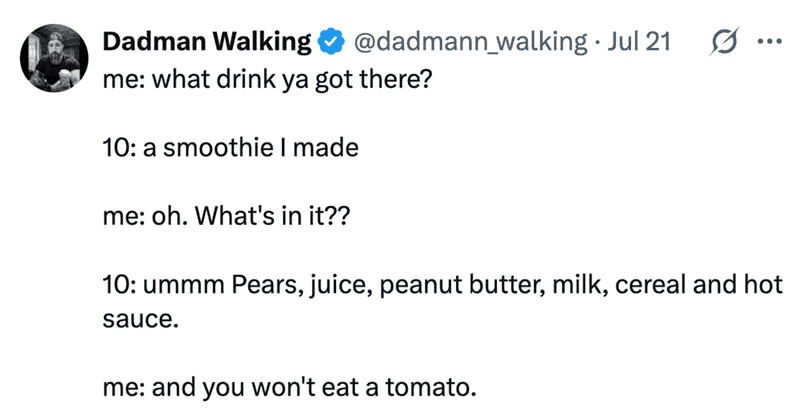Screen dimensions: 800x413
Task: Open Dadman Walking's profile avatar
Action: 54,58
